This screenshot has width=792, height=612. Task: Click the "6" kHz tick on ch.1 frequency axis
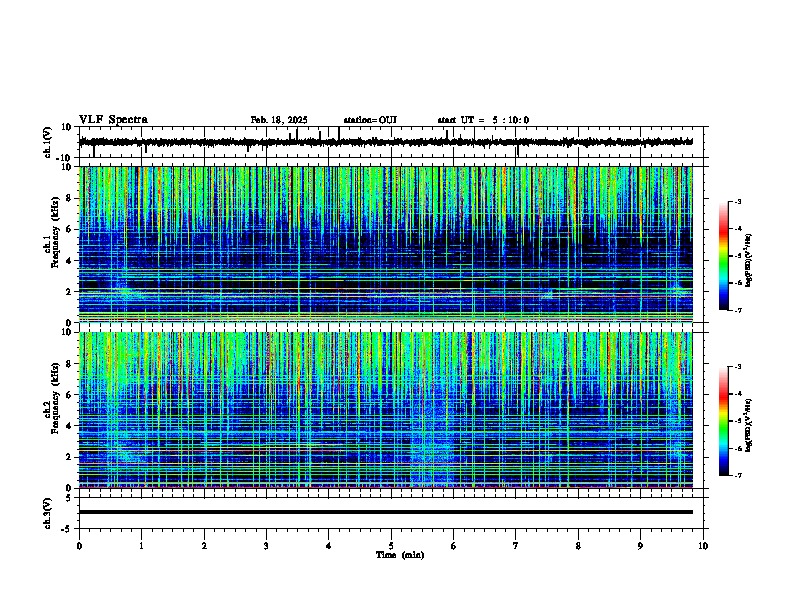(70, 229)
